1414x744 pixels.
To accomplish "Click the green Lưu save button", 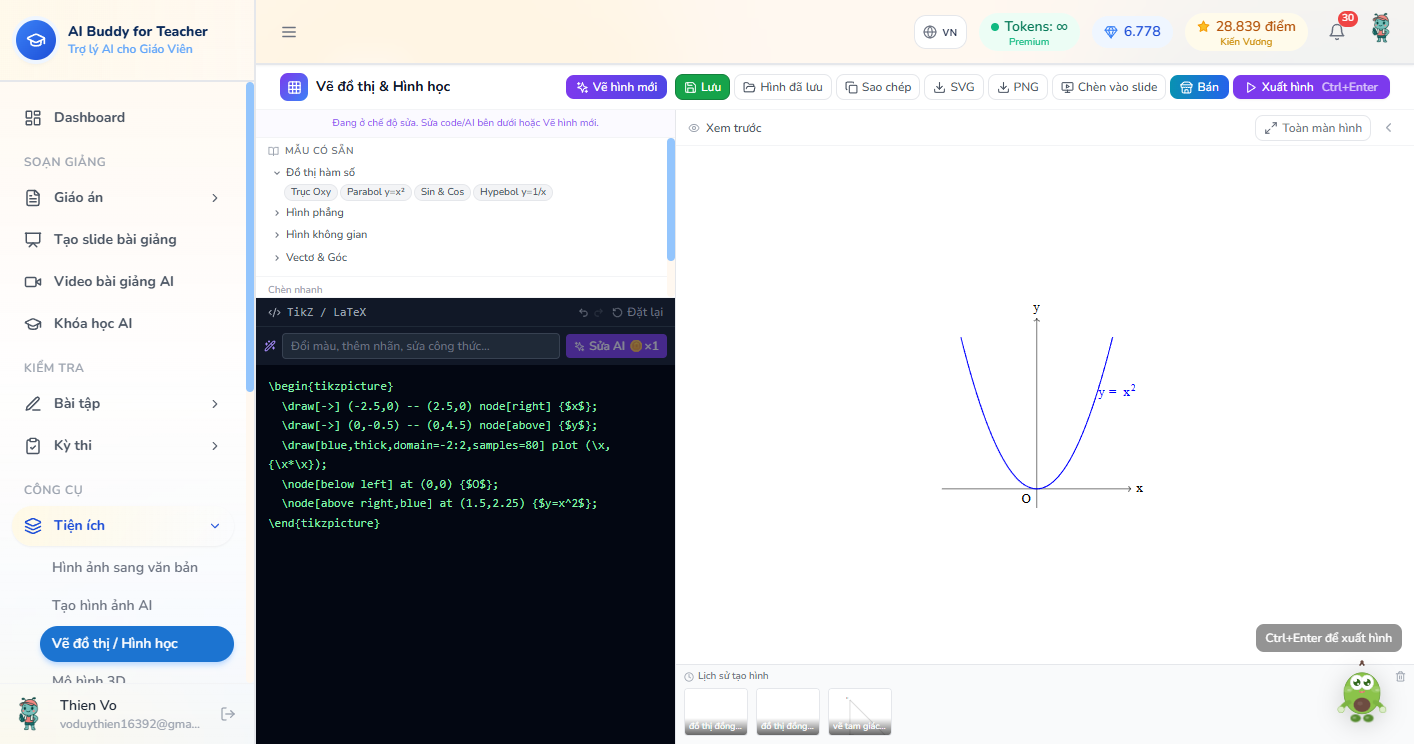I will click(702, 87).
